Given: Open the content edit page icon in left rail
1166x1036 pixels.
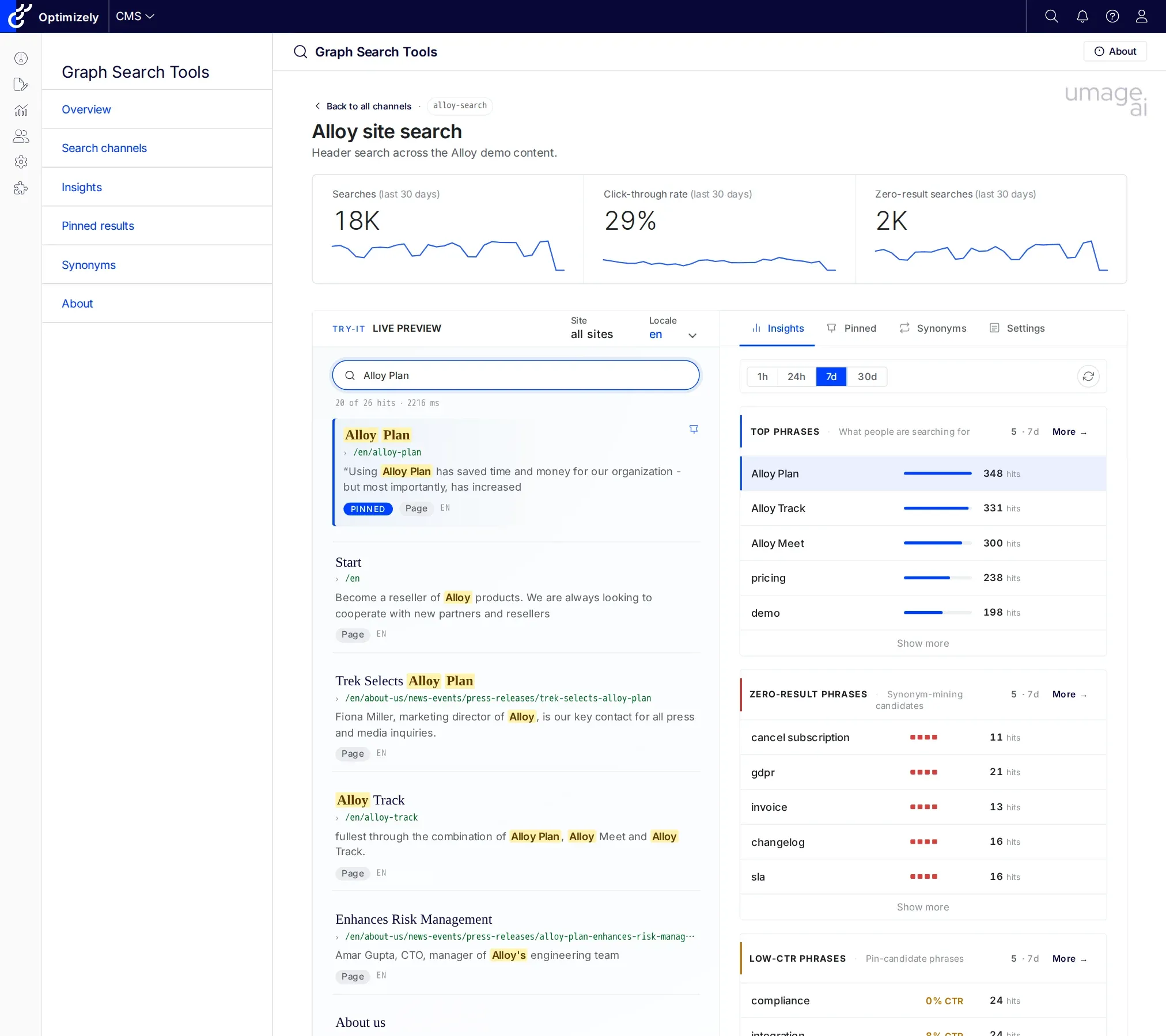Looking at the screenshot, I should click(x=21, y=85).
